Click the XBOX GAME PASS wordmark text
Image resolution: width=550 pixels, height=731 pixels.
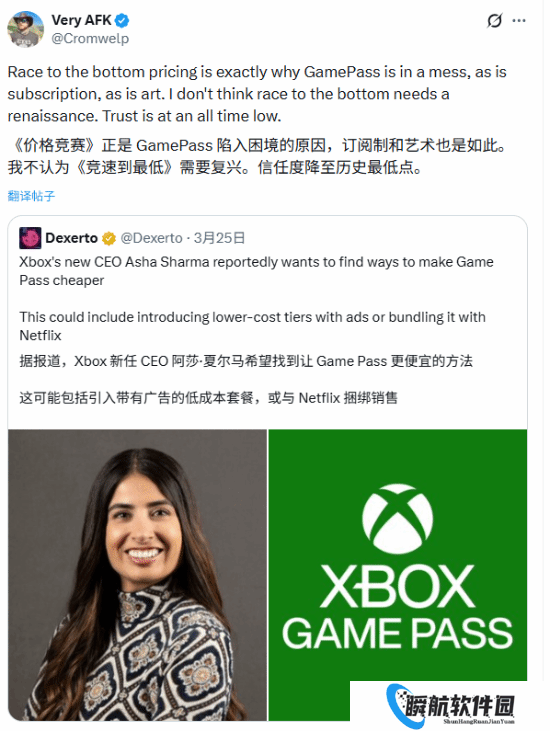coord(398,607)
